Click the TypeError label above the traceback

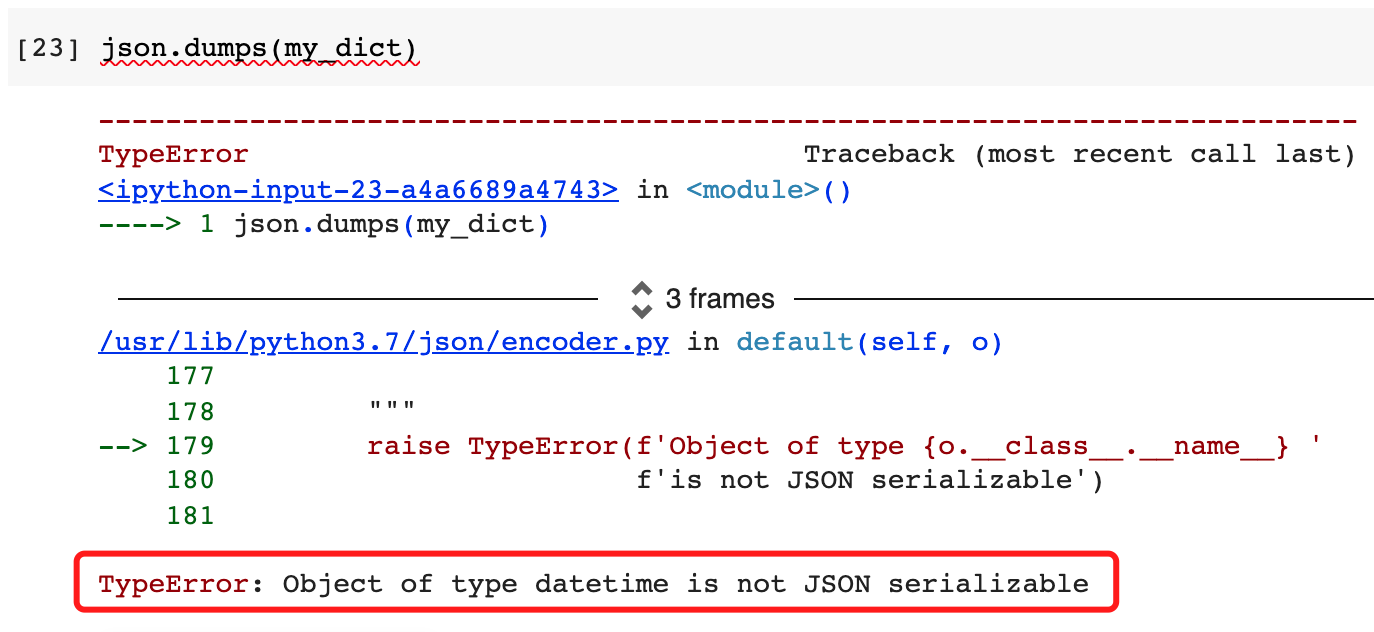coord(172,153)
